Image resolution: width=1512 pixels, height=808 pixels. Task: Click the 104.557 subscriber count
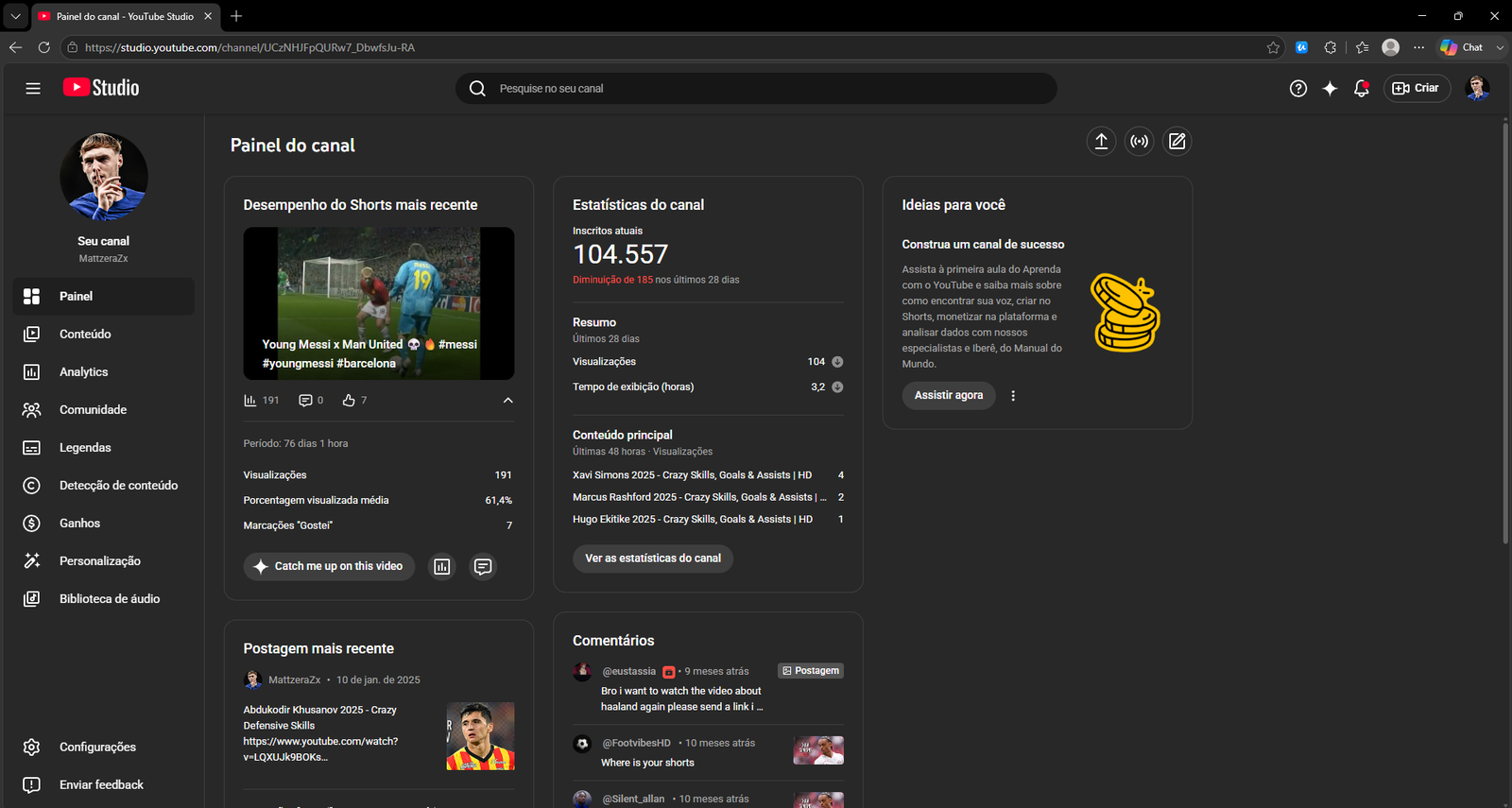coord(620,254)
